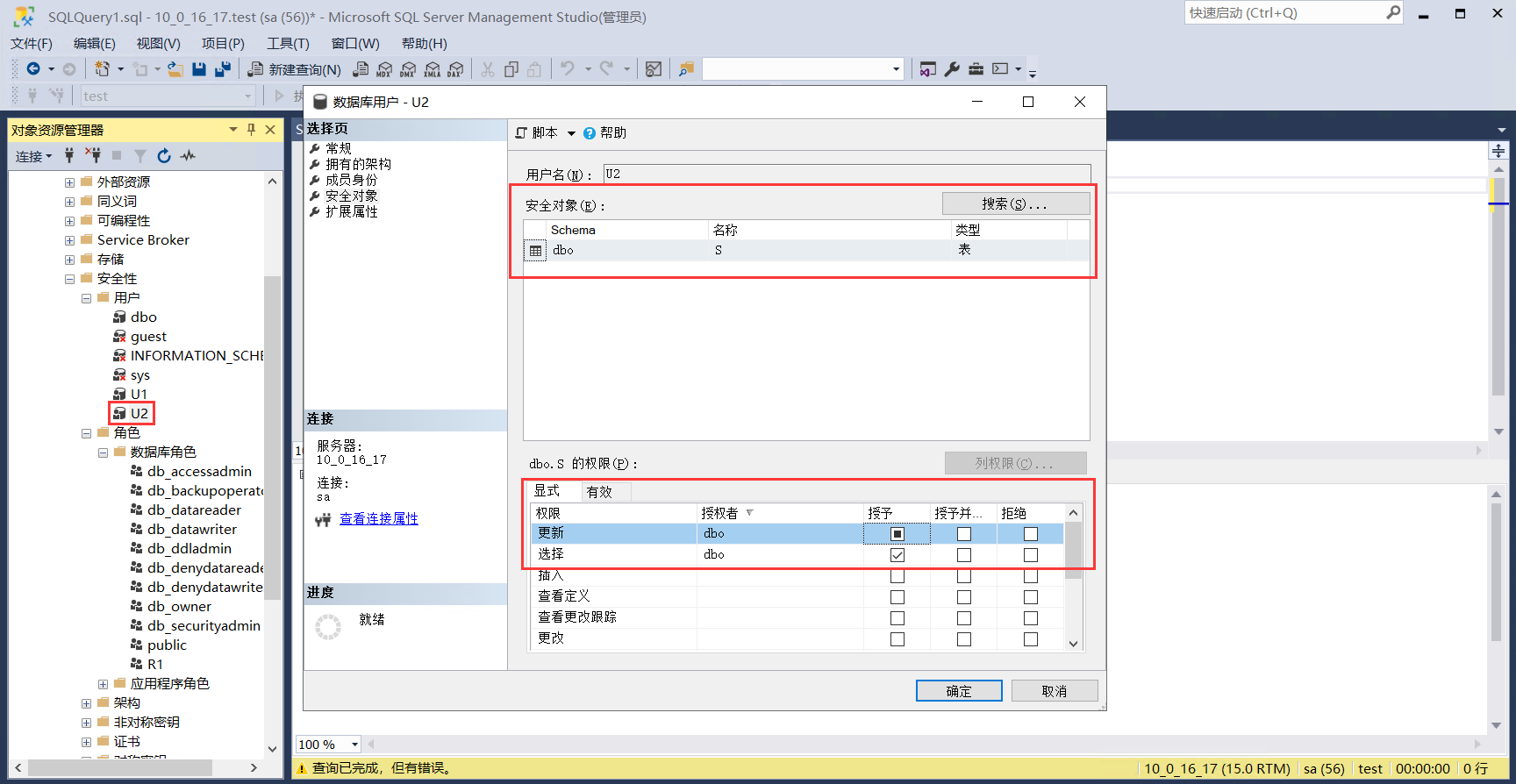Check the deny box for the 选择 permission

pyautogui.click(x=1030, y=555)
